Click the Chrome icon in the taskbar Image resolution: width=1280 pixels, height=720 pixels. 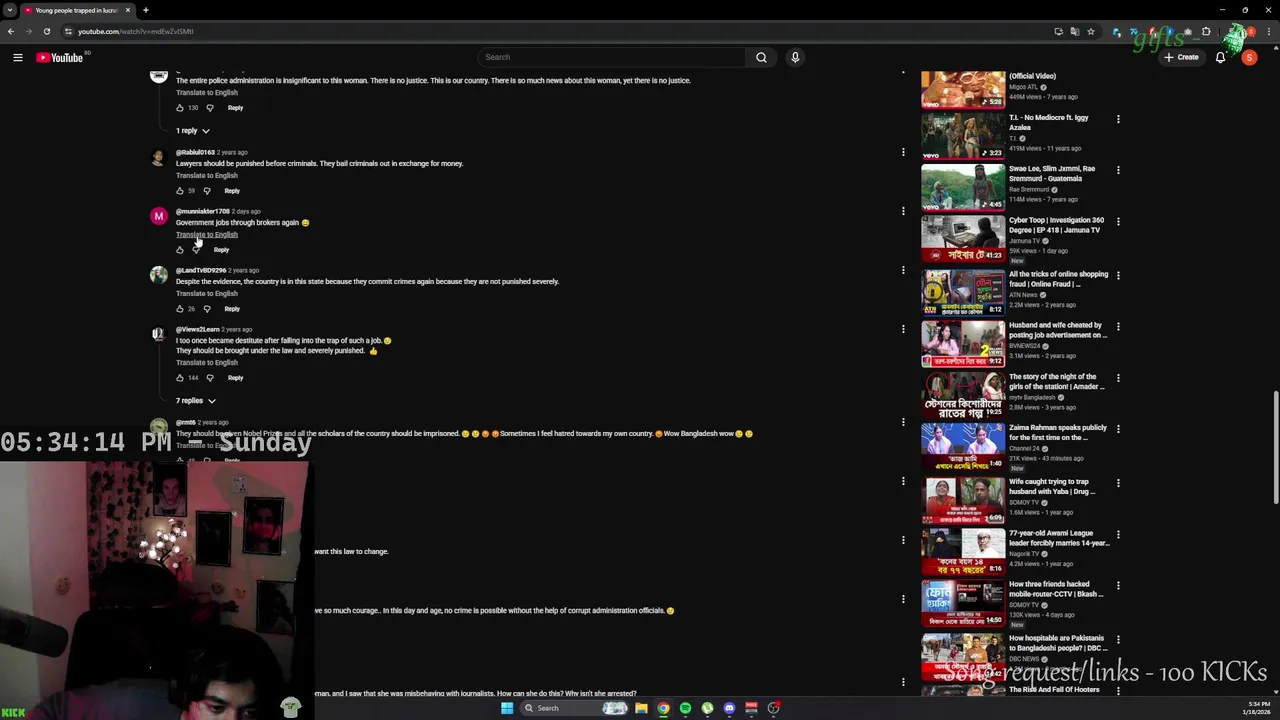pyautogui.click(x=663, y=708)
